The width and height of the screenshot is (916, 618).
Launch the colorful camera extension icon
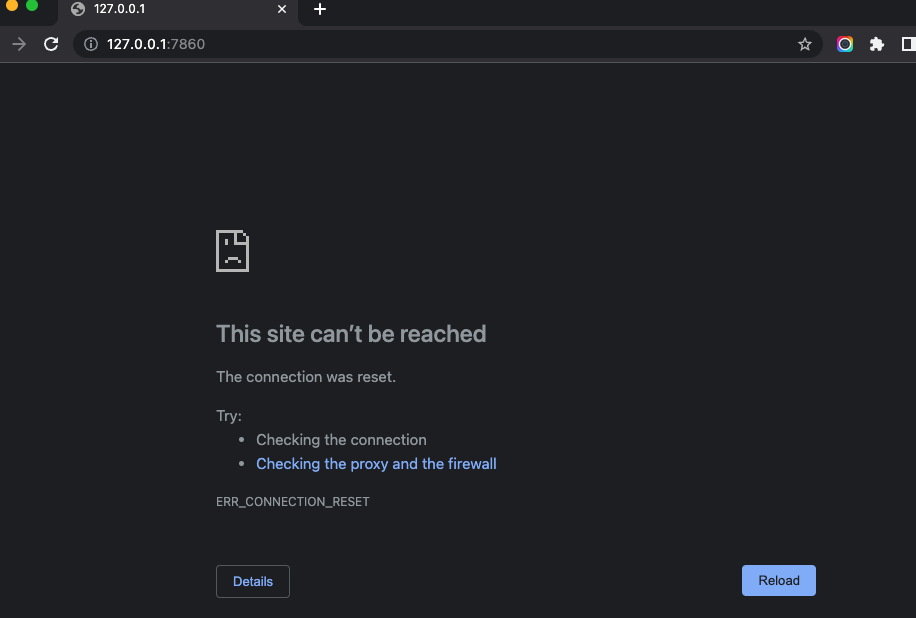click(845, 44)
